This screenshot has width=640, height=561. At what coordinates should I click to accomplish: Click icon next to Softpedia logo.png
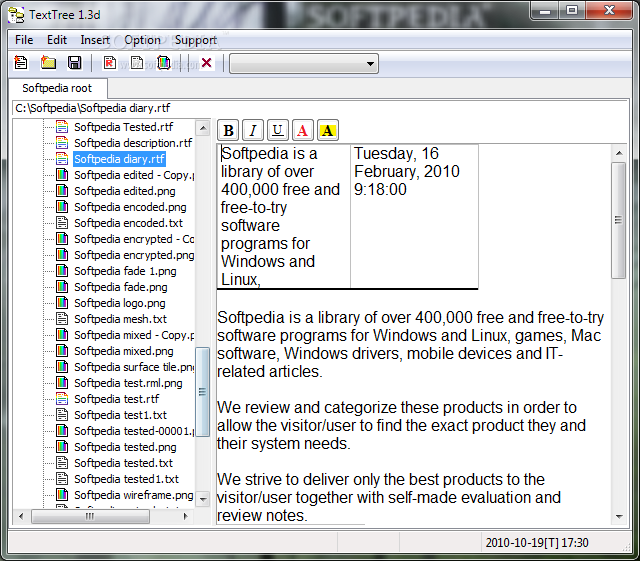coord(62,303)
